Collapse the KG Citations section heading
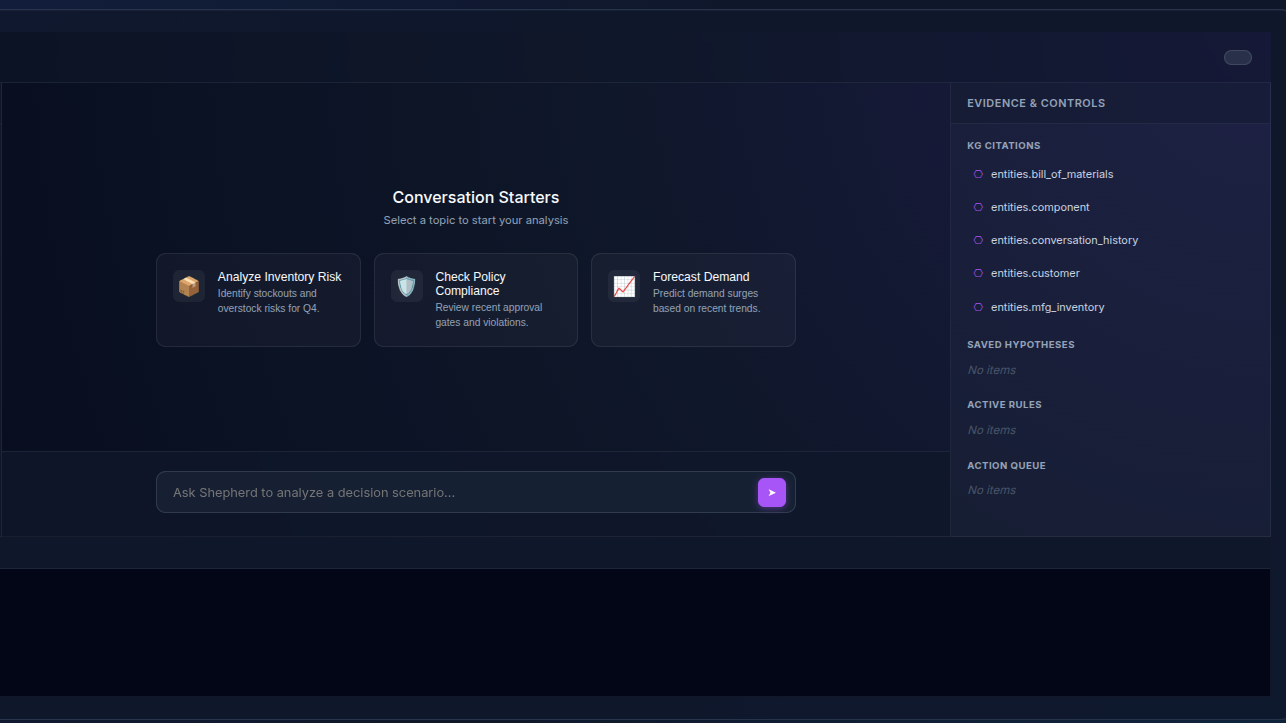Screen dimensions: 1286x723 pos(1003,145)
